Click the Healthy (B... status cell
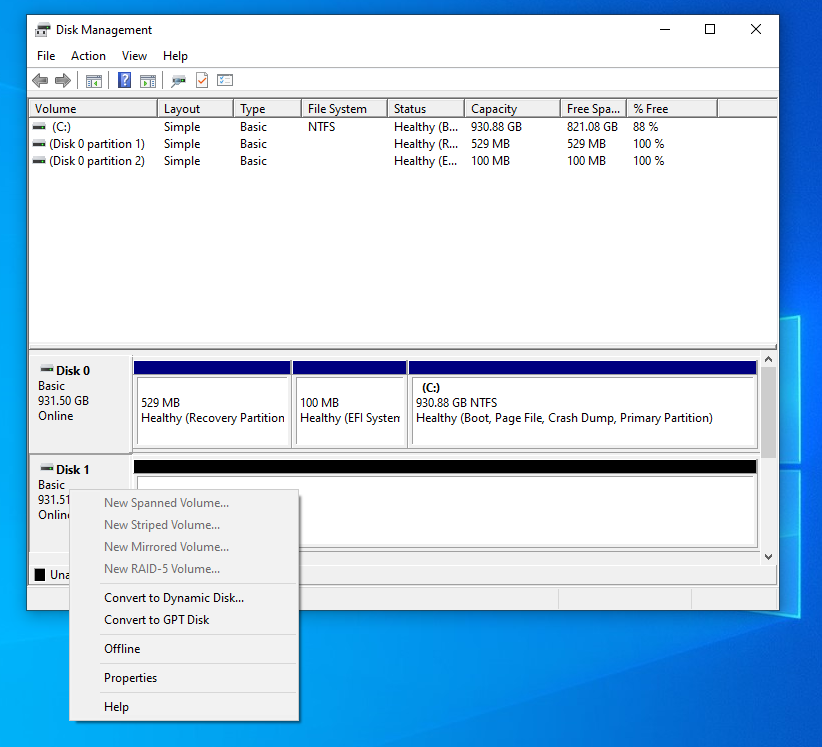Screen dimensions: 822x747 click(426, 127)
